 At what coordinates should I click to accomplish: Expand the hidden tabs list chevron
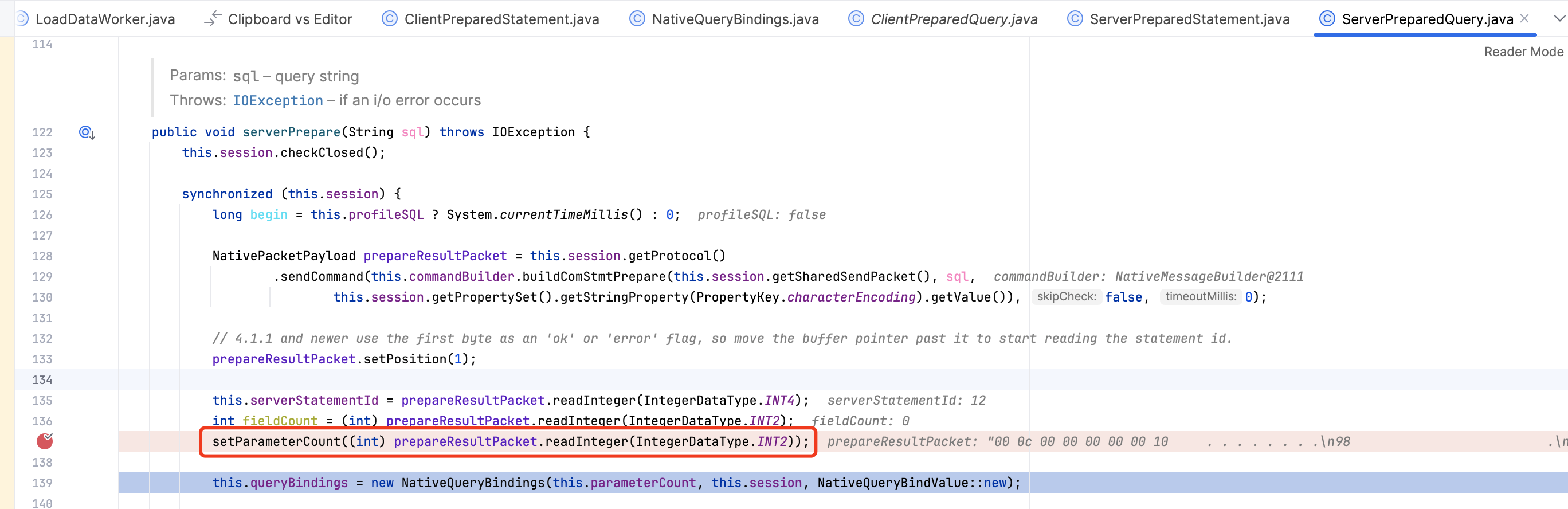click(x=1559, y=19)
